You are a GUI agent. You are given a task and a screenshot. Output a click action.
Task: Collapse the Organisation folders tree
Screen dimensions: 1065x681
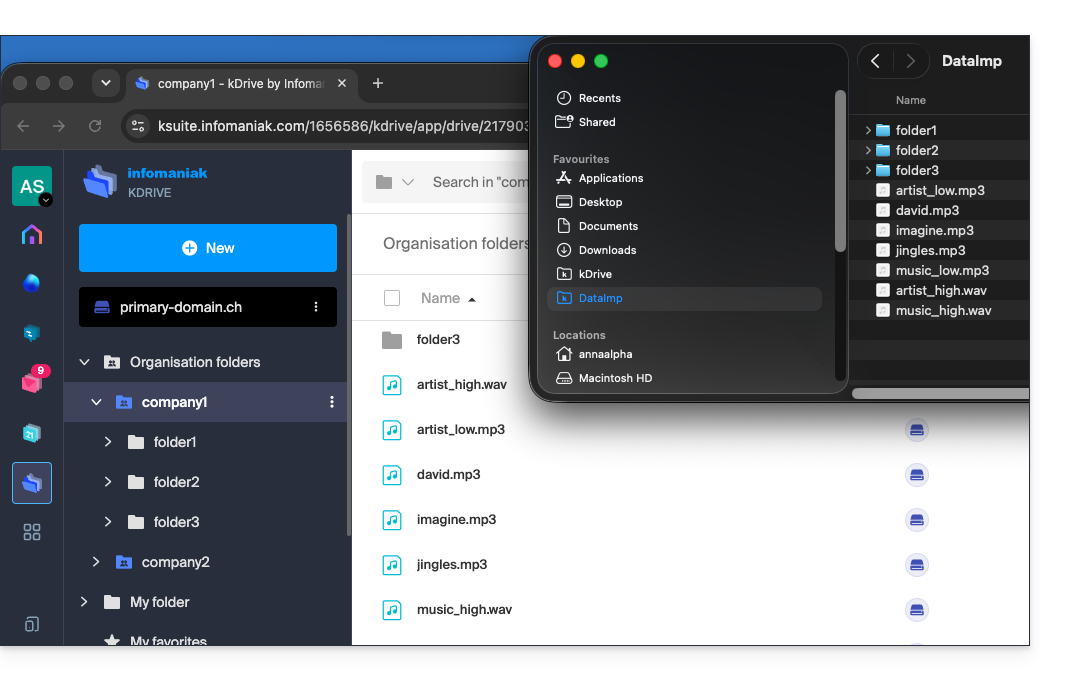pos(84,362)
